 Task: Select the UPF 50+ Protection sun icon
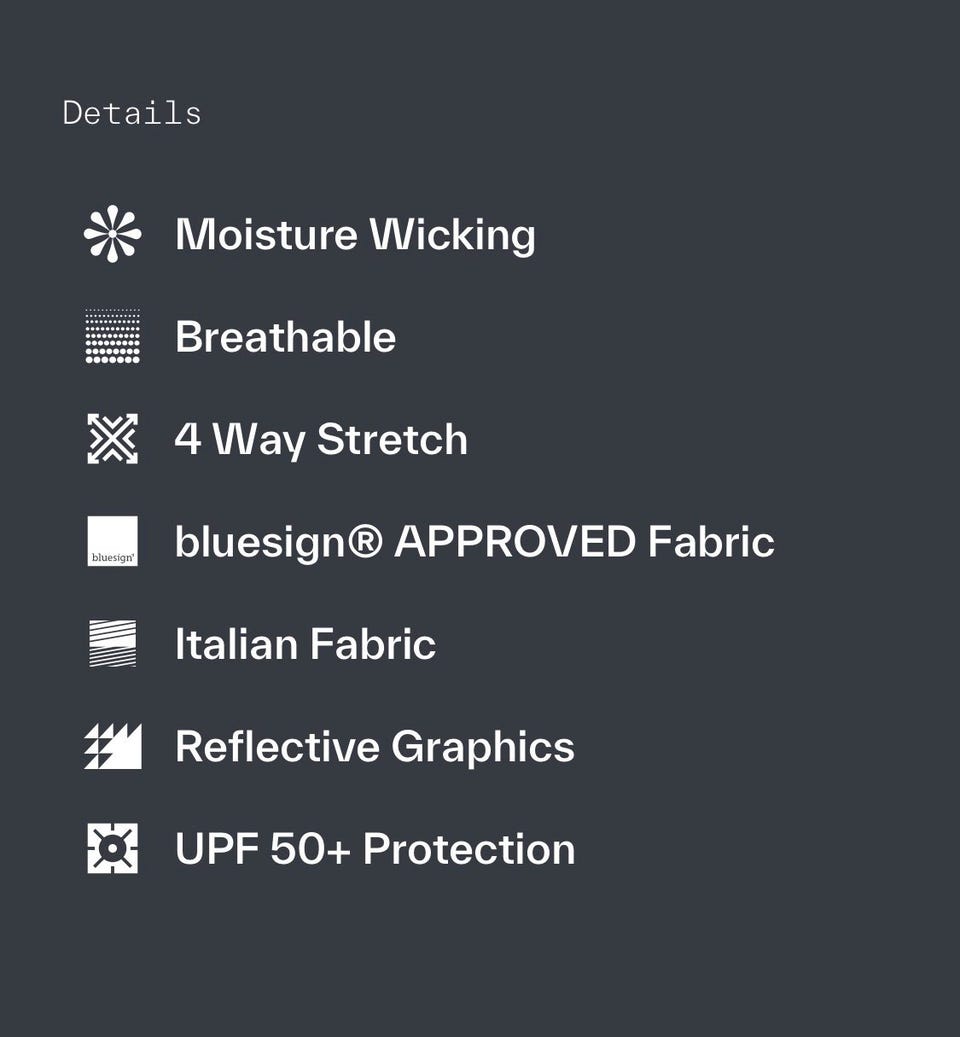[x=112, y=848]
